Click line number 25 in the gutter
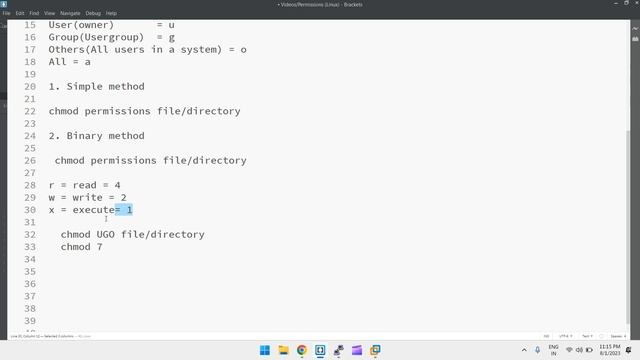Viewport: 640px width, 360px height. click(30, 148)
